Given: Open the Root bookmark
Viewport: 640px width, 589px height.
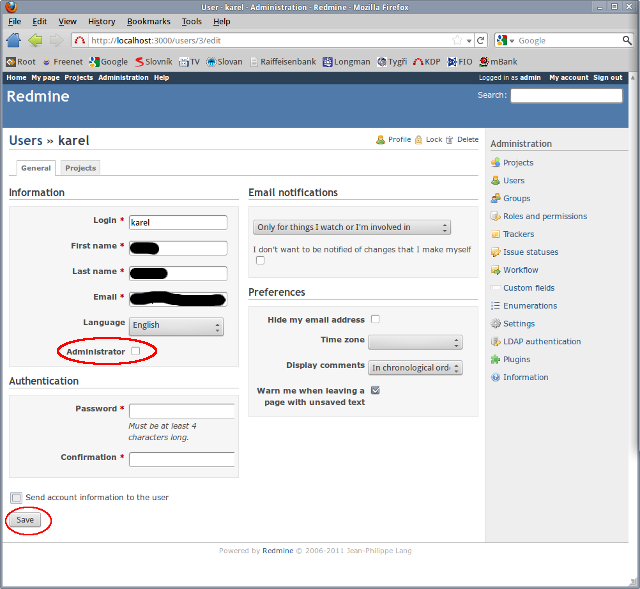Looking at the screenshot, I should pos(21,62).
